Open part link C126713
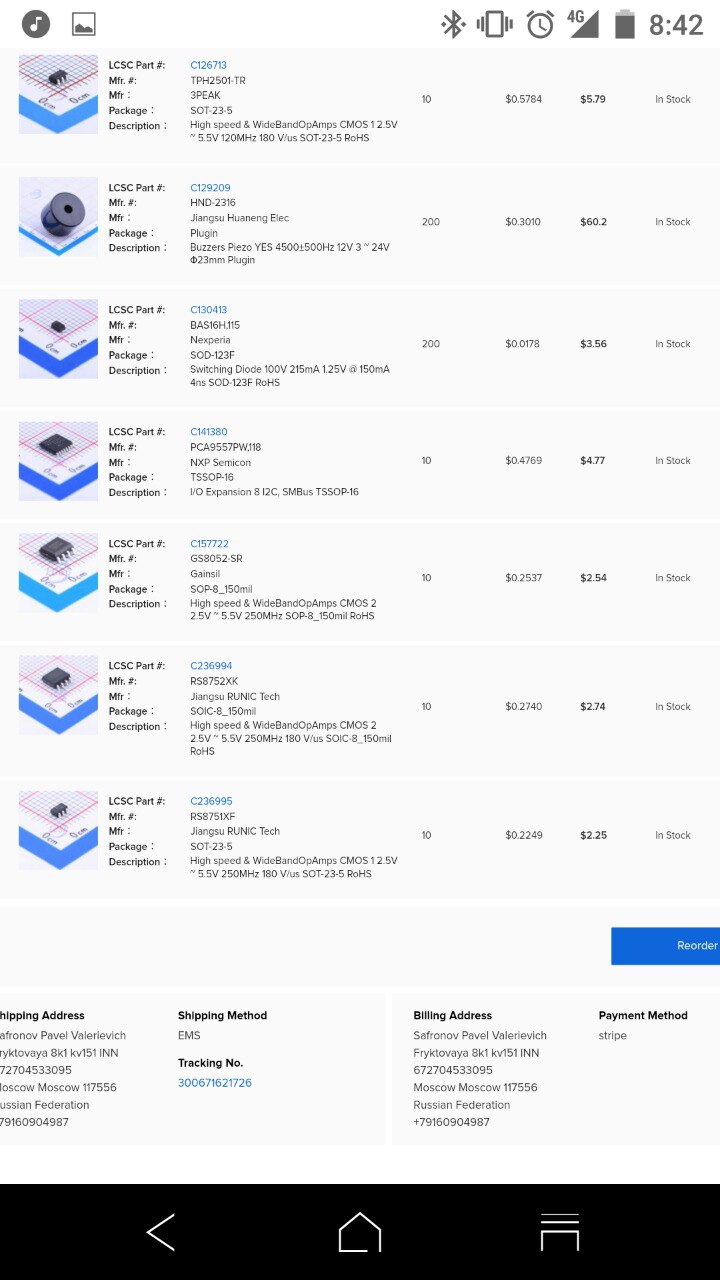 (209, 66)
